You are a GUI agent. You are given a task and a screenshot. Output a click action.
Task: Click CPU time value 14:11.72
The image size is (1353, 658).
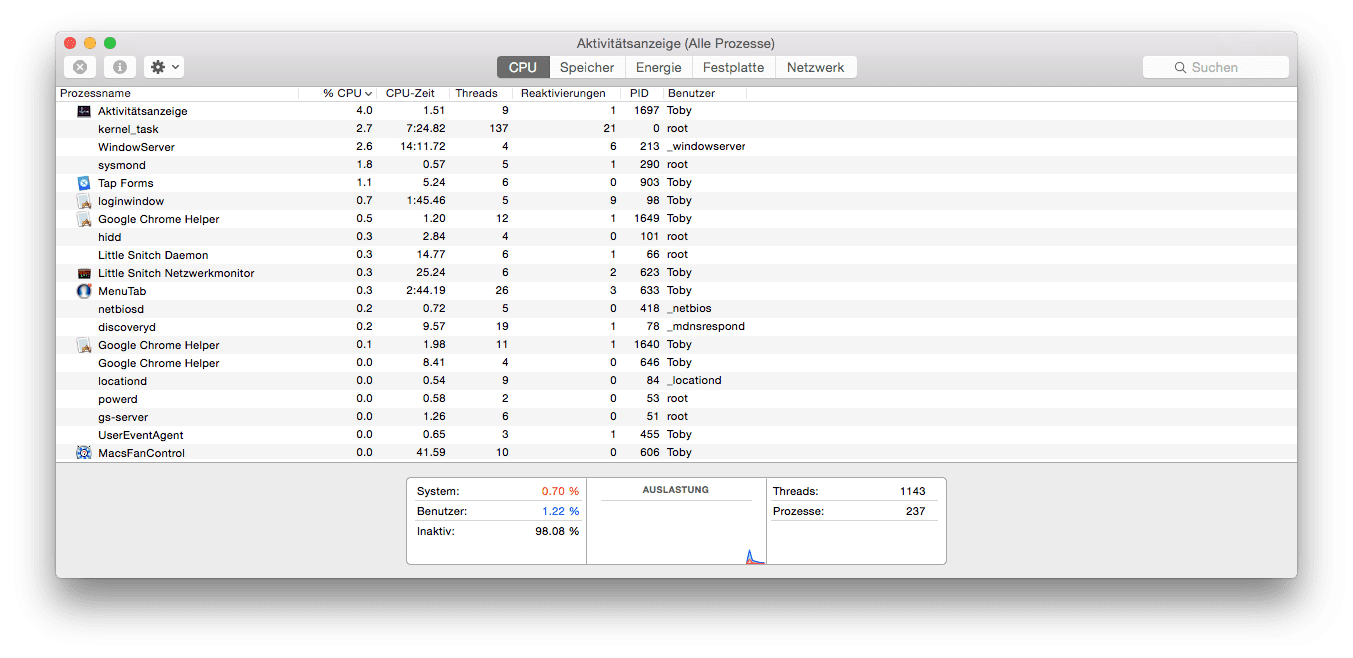coord(423,146)
